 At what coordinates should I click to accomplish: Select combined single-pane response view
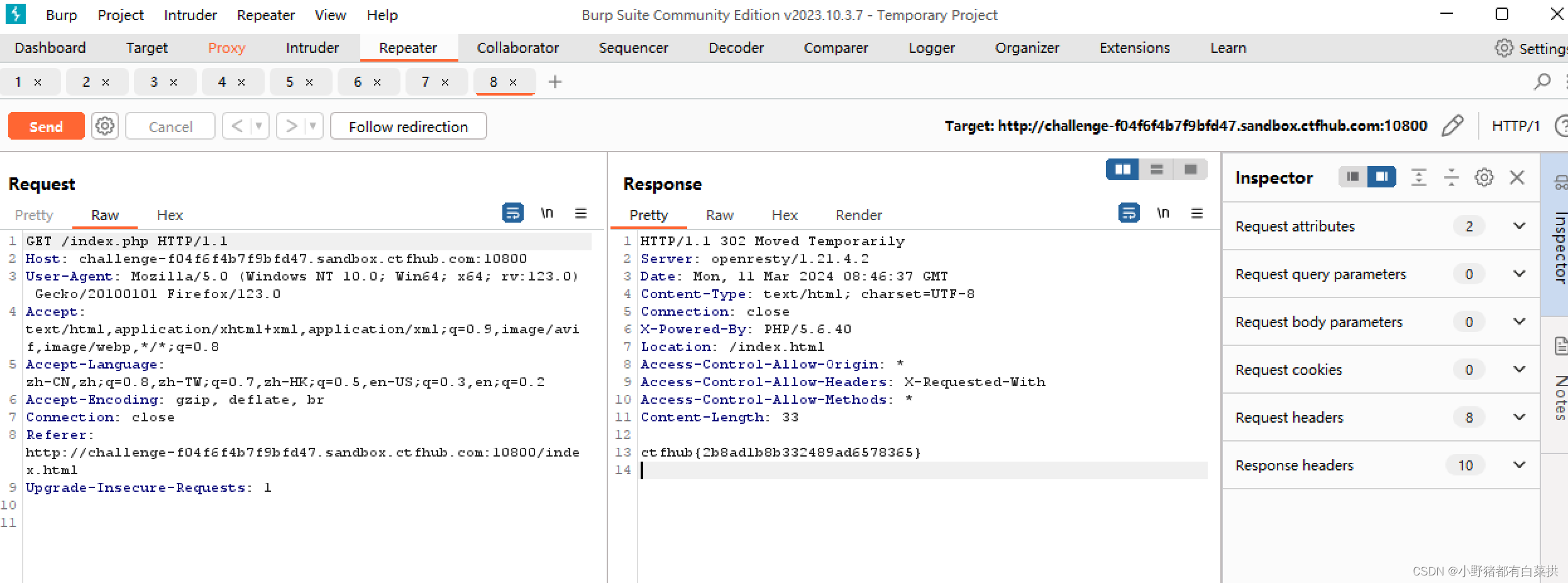click(x=1191, y=169)
